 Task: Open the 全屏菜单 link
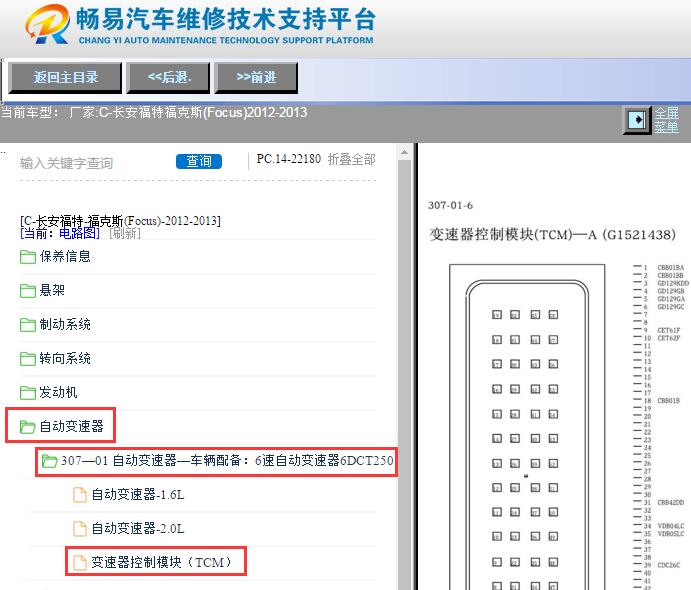(666, 120)
